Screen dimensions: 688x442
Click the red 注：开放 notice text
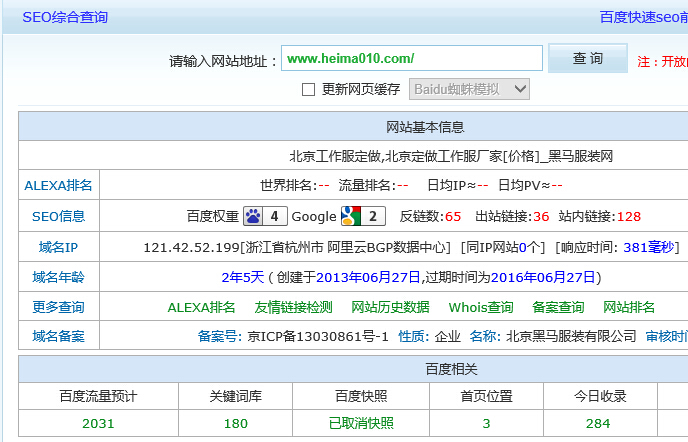click(x=663, y=61)
